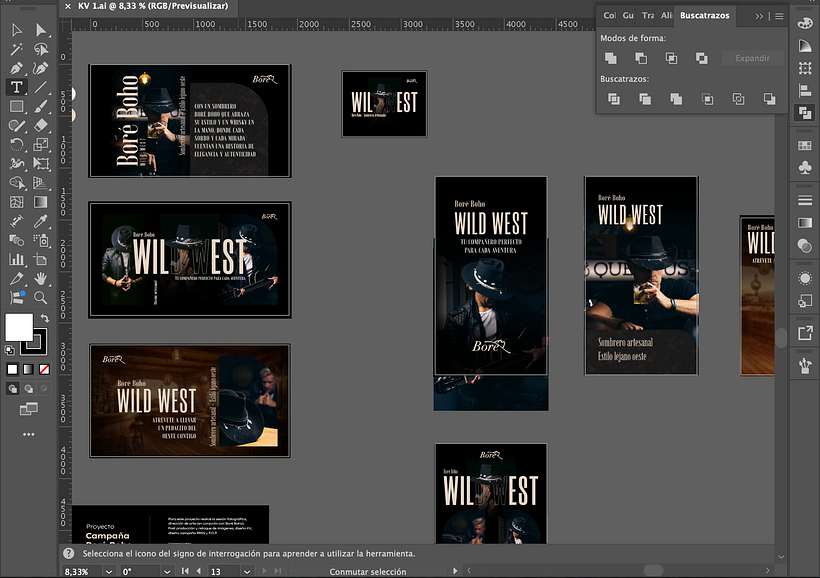Viewport: 820px width, 578px height.
Task: Select the Curvature tool
Action: (41, 68)
